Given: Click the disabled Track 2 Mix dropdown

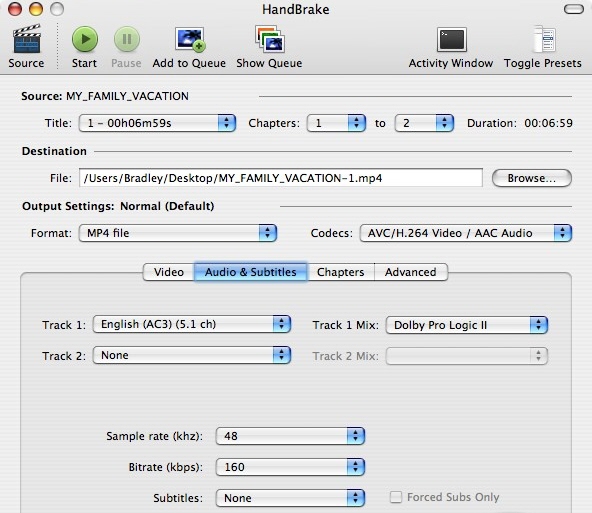Looking at the screenshot, I should tap(467, 356).
